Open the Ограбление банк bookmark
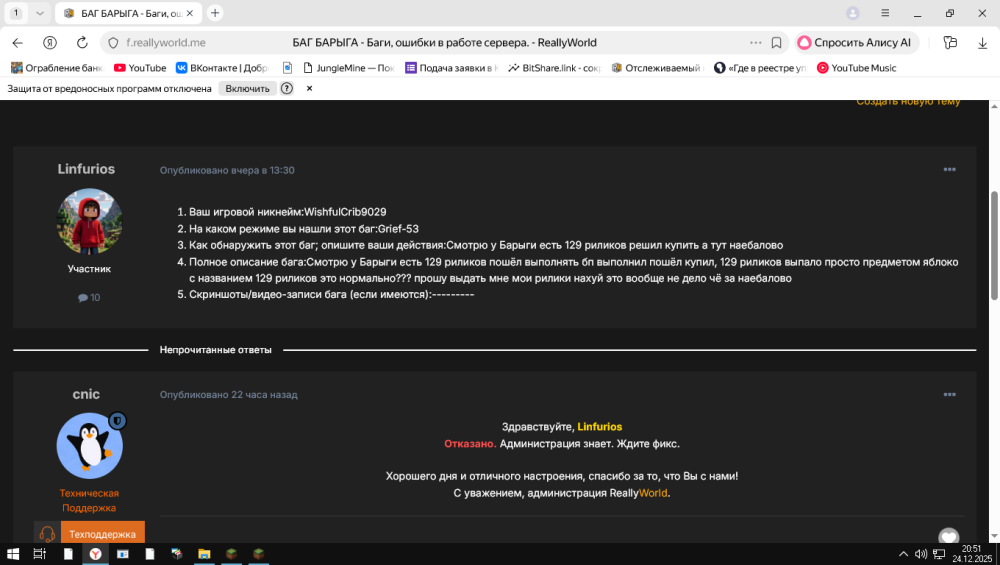Viewport: 1000px width, 565px height. pos(57,68)
